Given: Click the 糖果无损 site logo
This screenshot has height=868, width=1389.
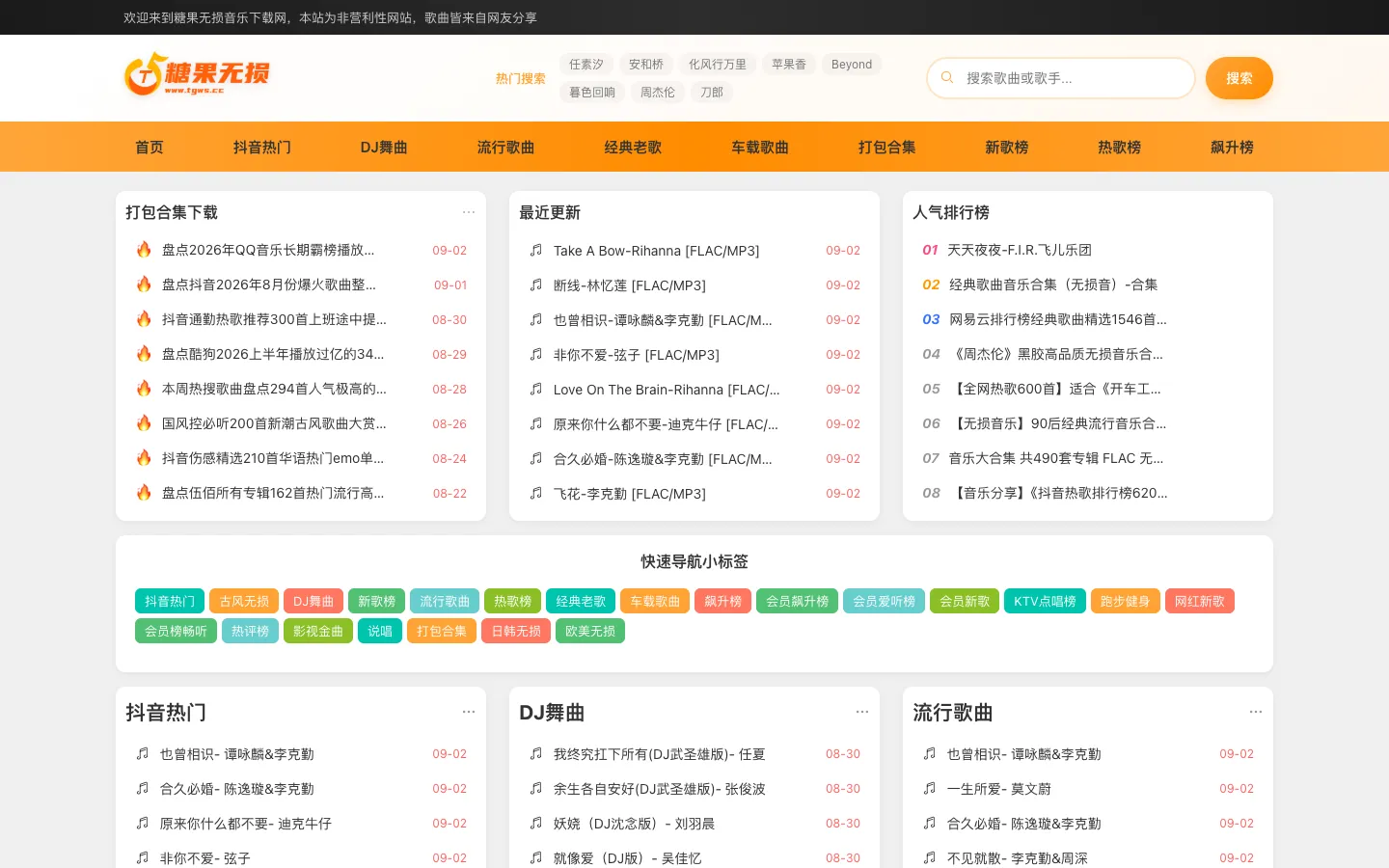Looking at the screenshot, I should tap(197, 74).
